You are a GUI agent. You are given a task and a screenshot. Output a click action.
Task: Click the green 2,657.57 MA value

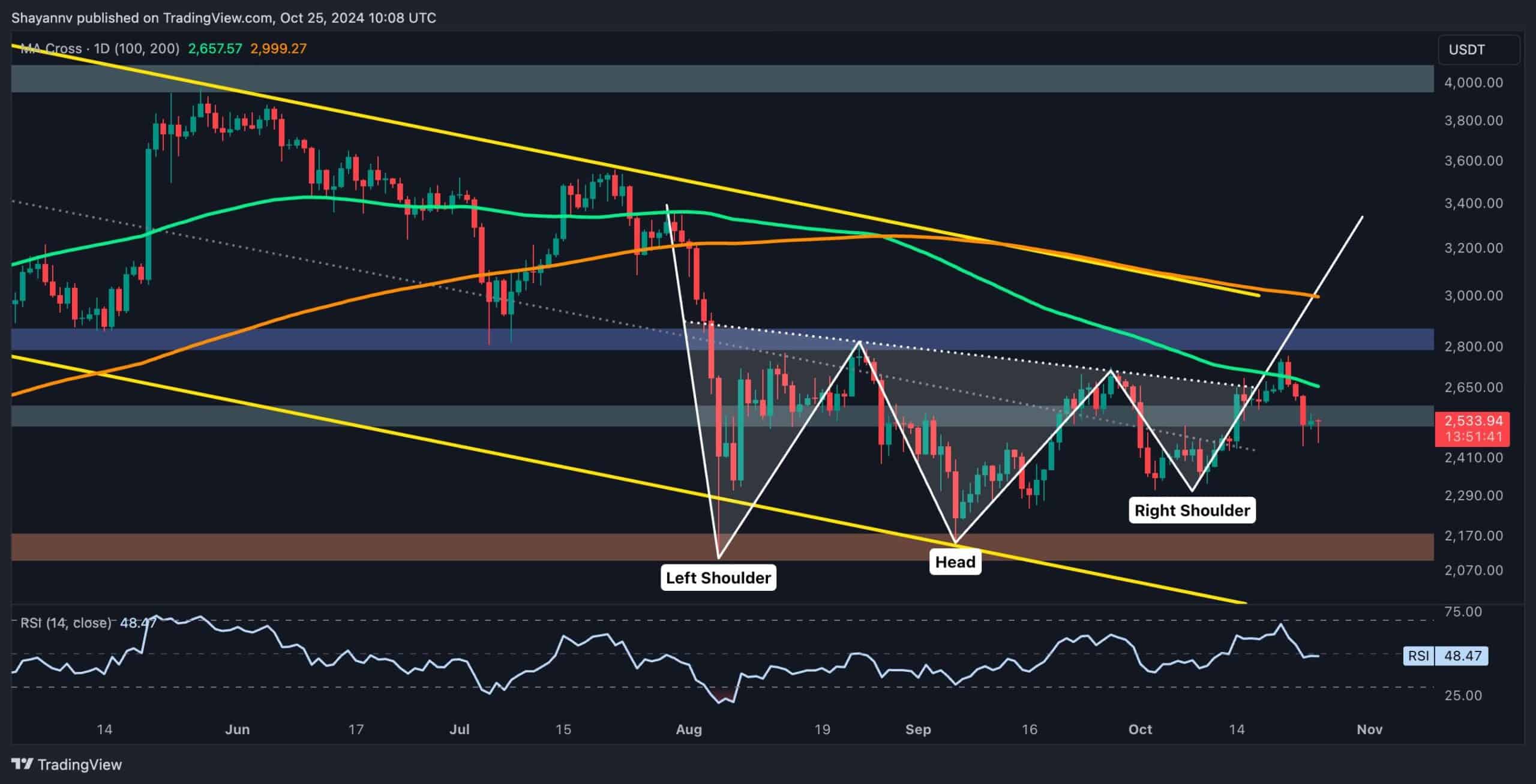click(x=215, y=49)
